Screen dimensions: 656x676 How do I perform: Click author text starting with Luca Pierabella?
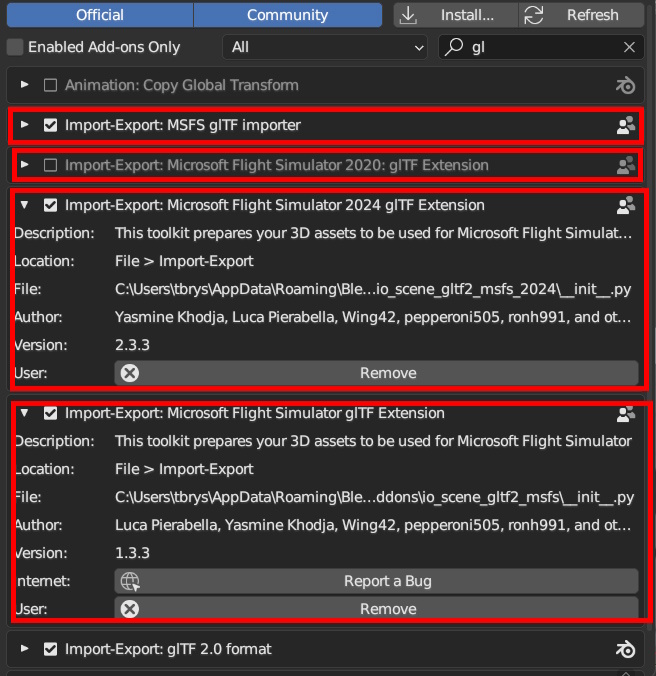373,525
